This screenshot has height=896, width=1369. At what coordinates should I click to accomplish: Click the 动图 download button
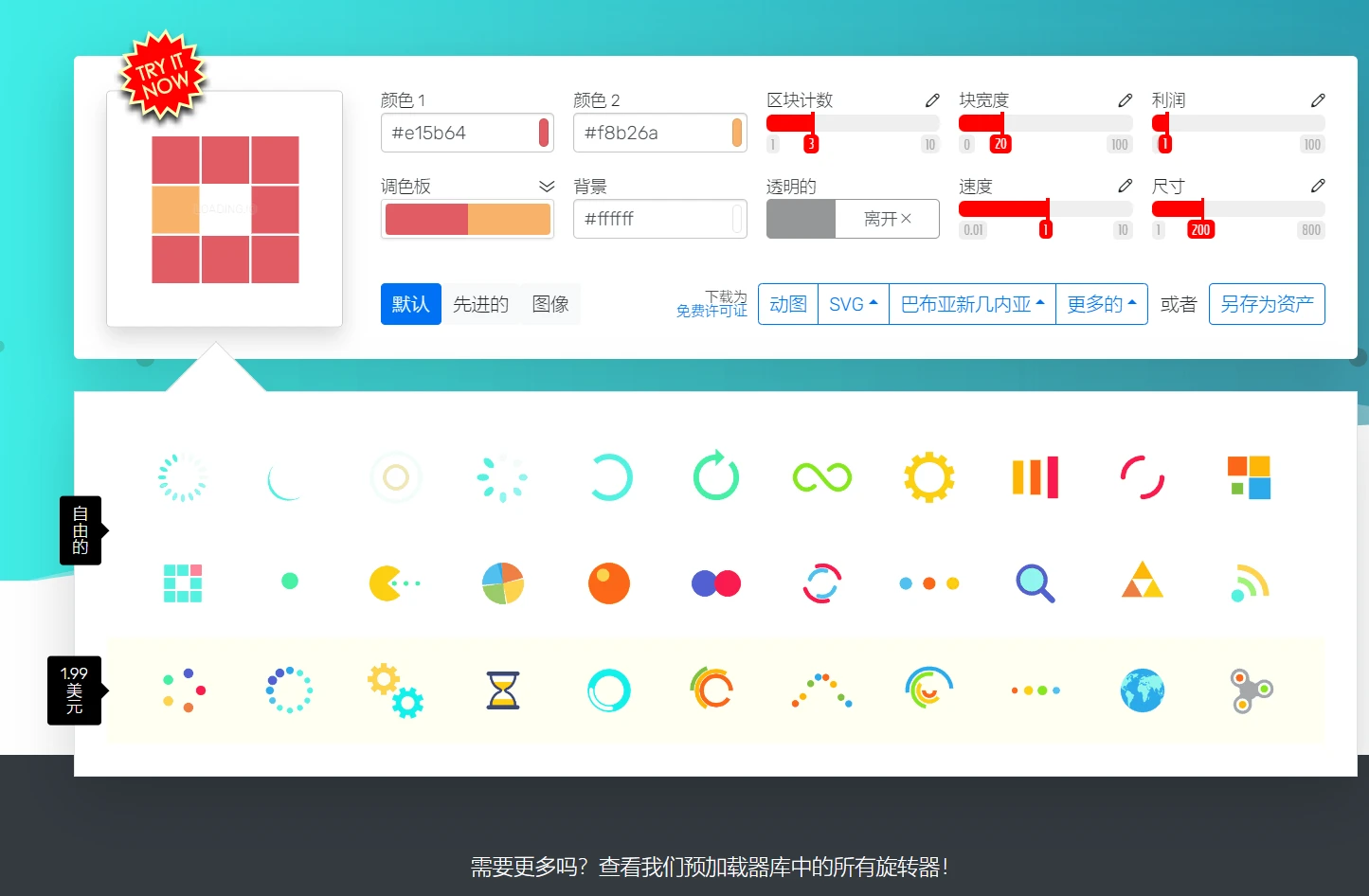787,304
